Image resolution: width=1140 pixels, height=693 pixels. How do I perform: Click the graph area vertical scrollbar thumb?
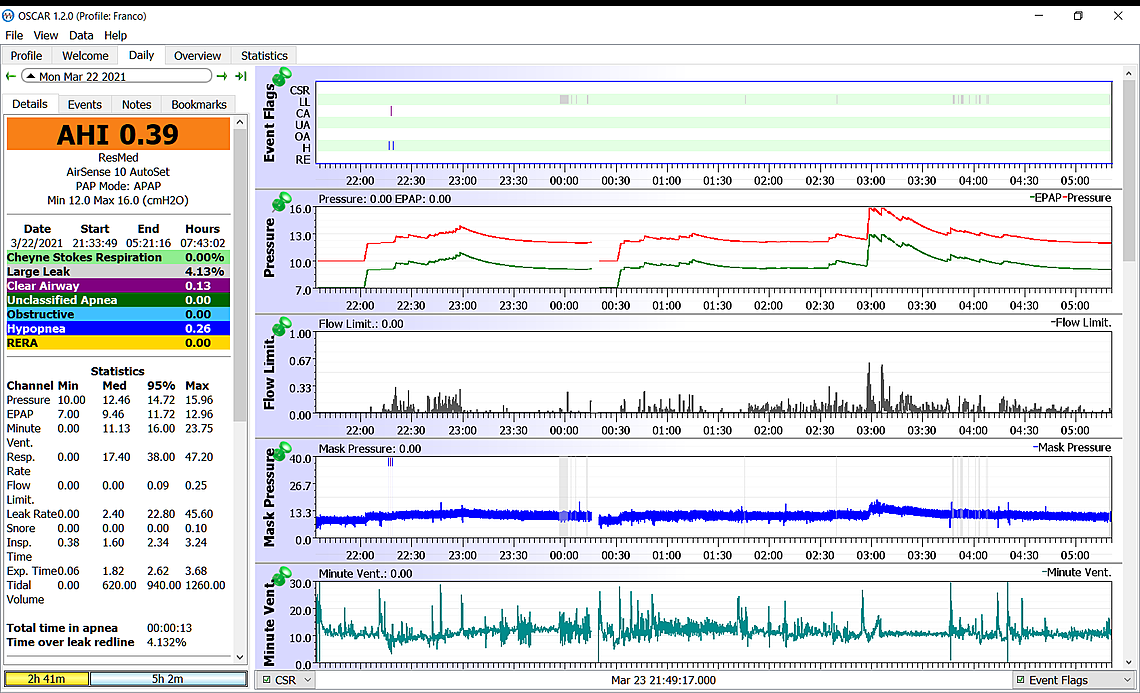click(1128, 171)
